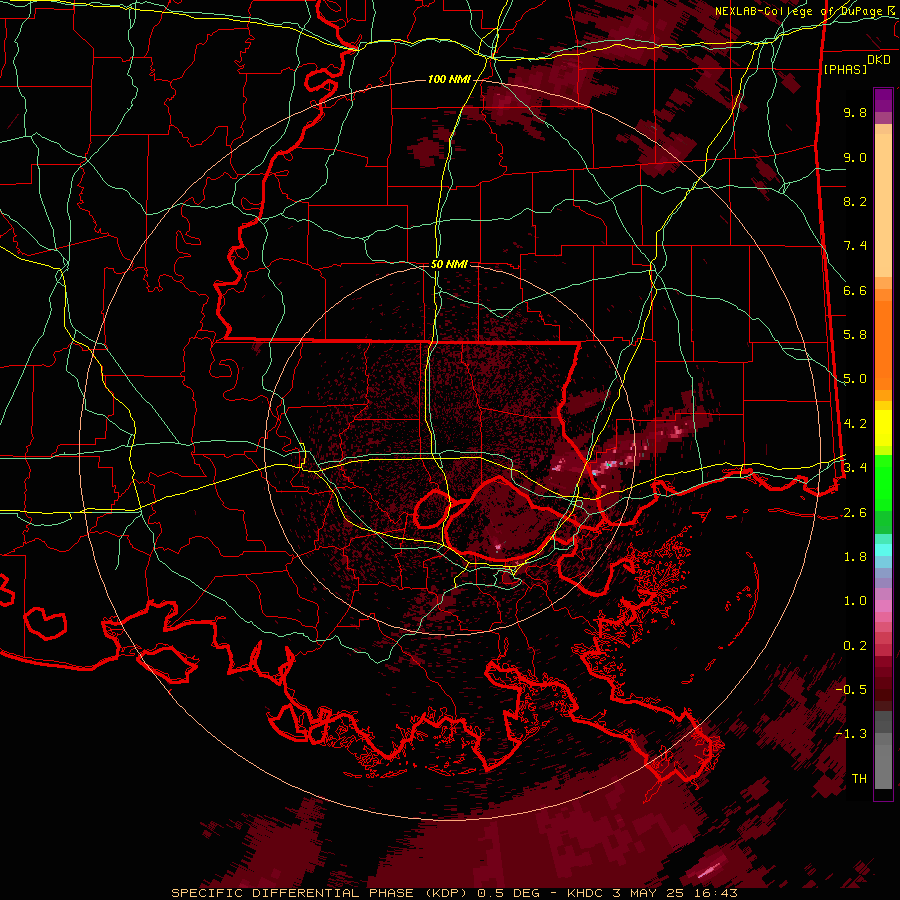Click the 50 NMI range ring label

click(449, 264)
